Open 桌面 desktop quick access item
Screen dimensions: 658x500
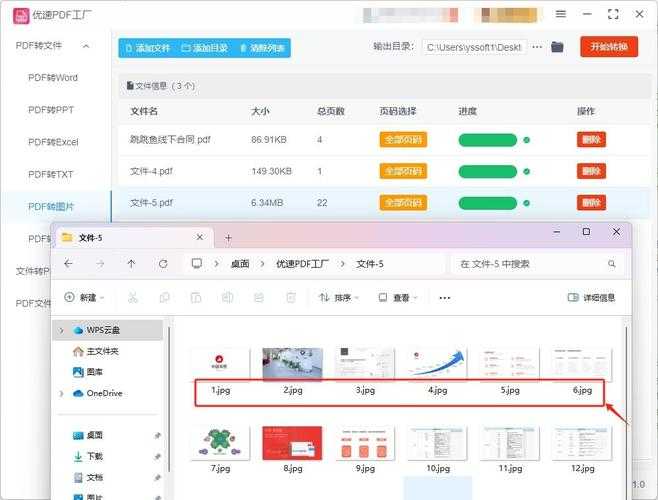point(88,435)
